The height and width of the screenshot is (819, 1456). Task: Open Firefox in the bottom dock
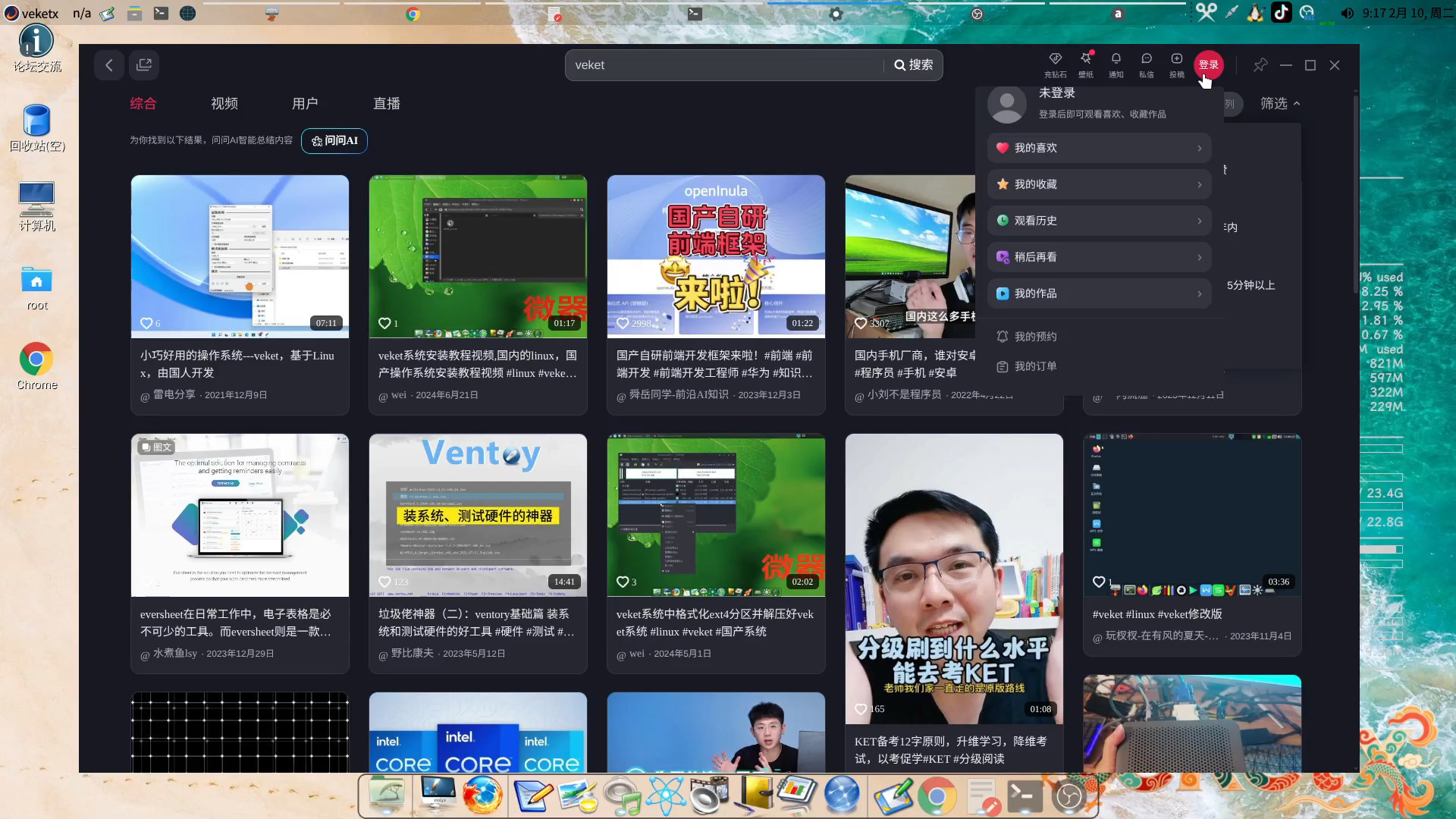click(482, 795)
